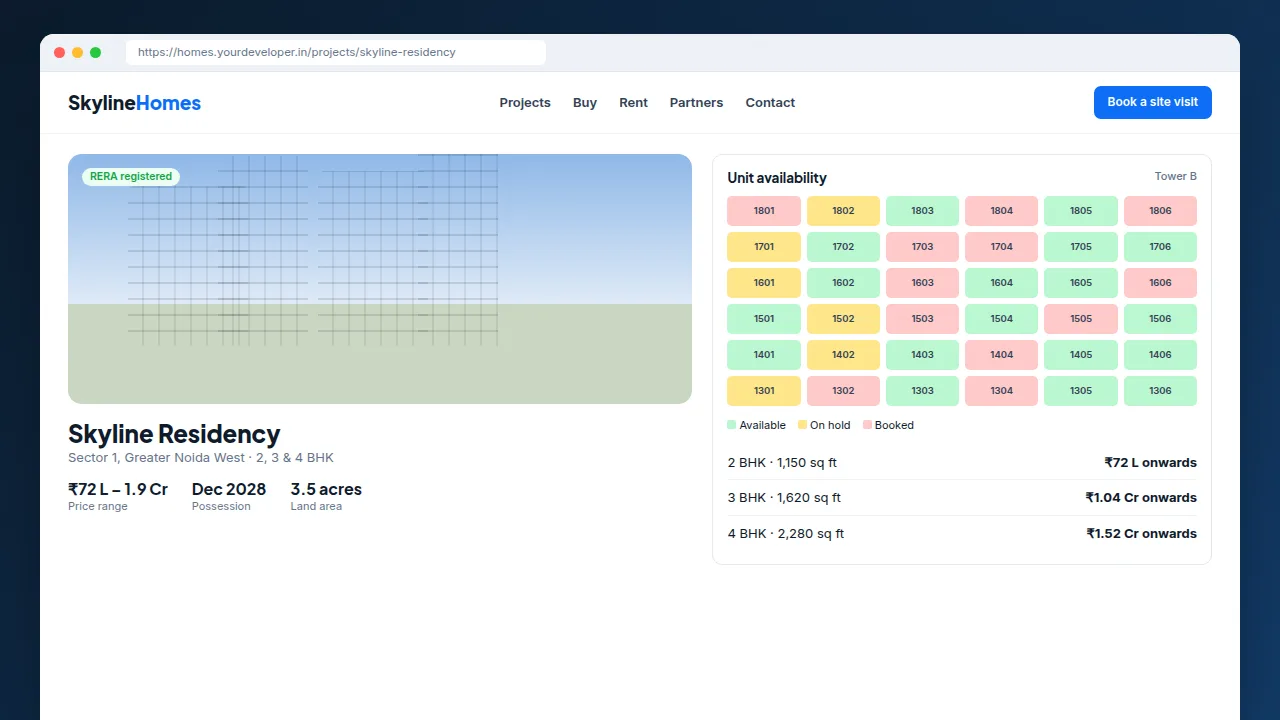Click the ₹72 L – 1.9 Cr price range
This screenshot has width=1280, height=720.
[118, 489]
